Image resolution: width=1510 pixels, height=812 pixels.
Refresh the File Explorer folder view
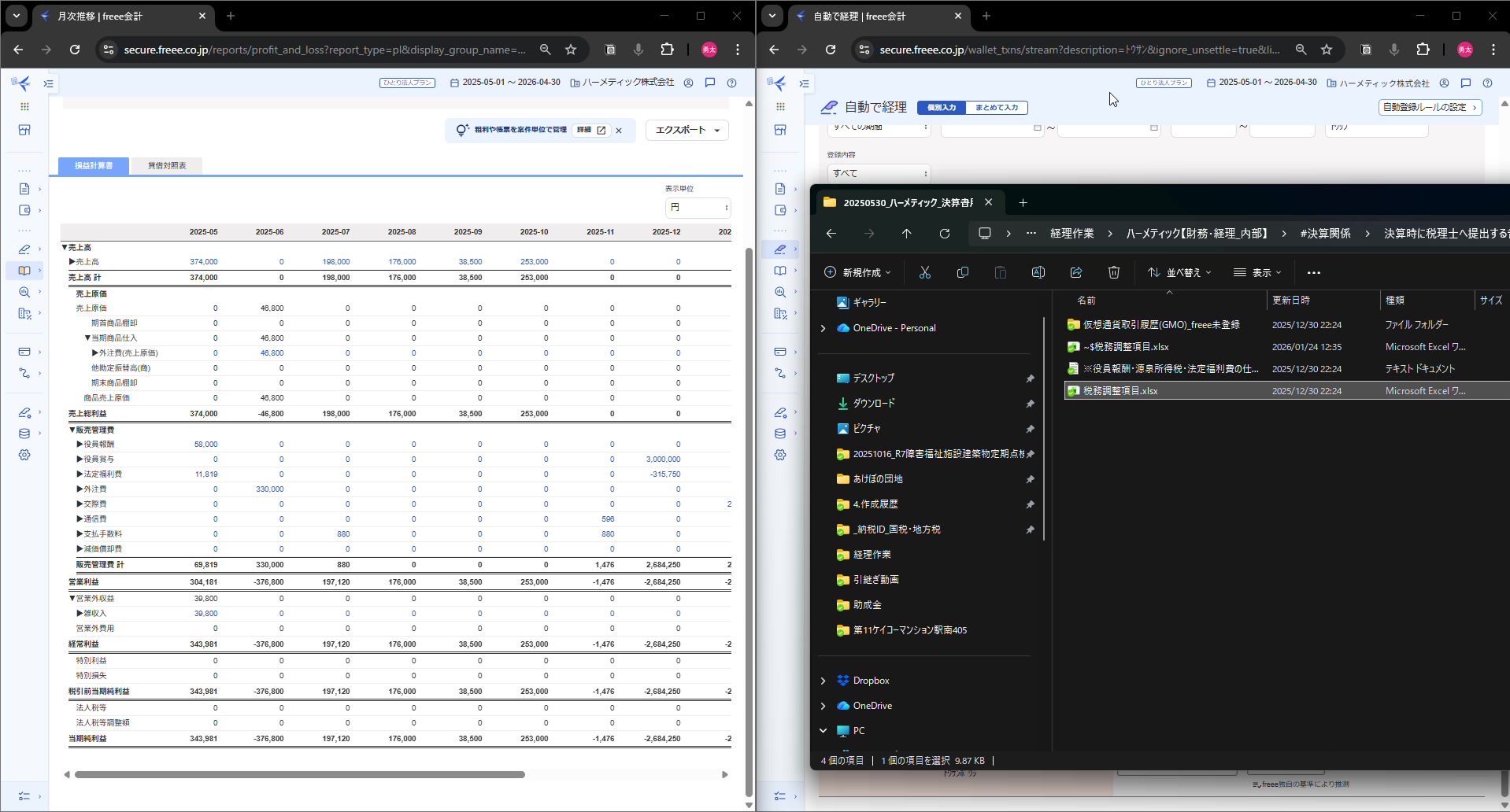point(945,234)
